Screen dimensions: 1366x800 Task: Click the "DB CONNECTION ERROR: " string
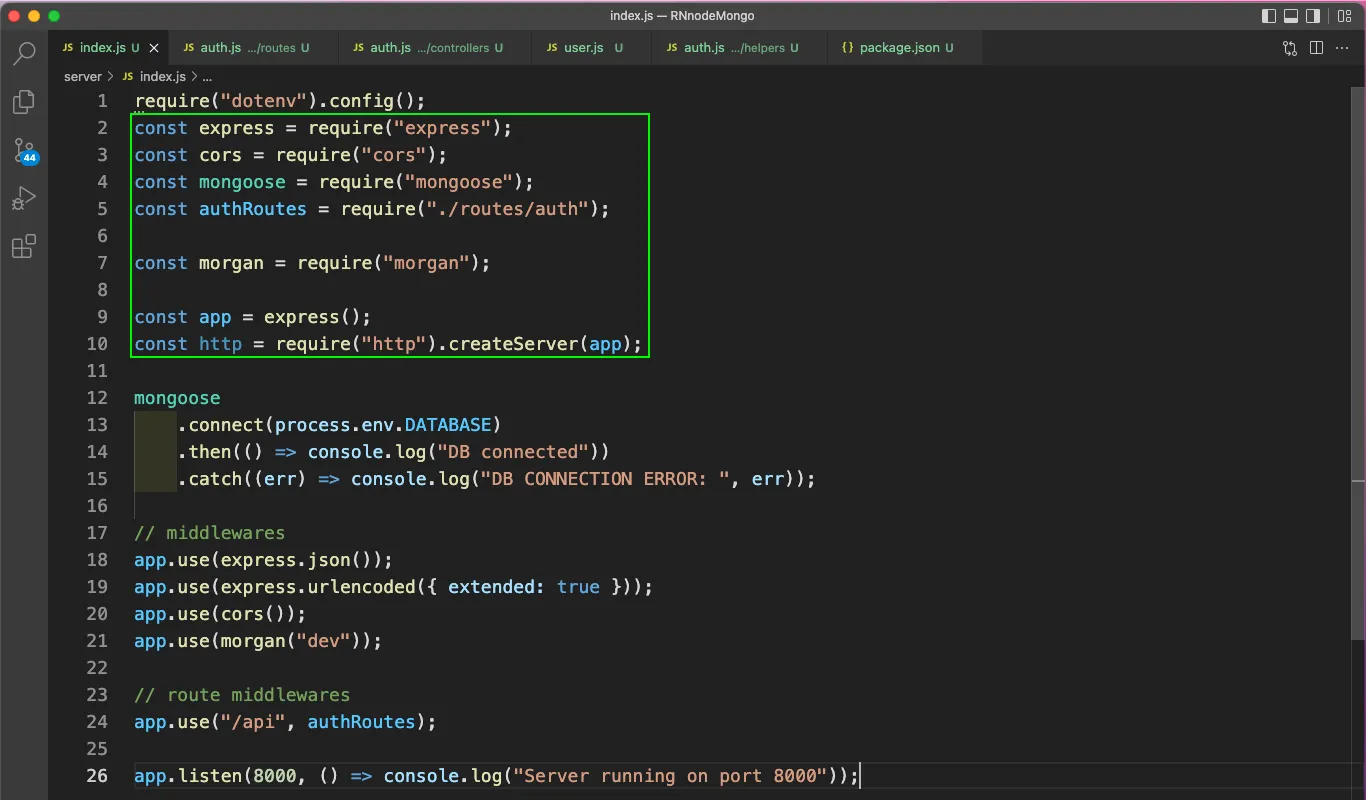(606, 479)
